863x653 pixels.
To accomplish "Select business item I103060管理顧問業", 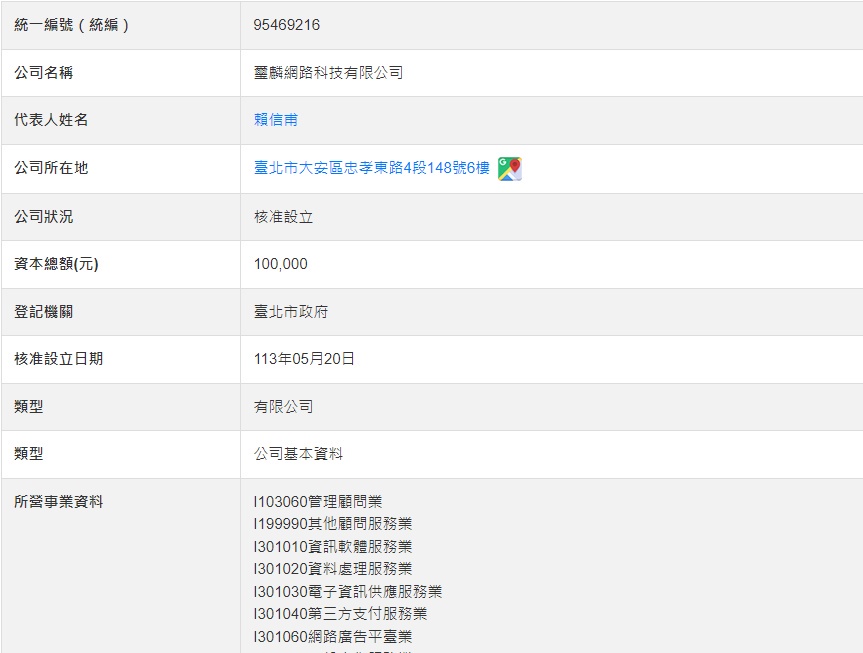I will 318,502.
